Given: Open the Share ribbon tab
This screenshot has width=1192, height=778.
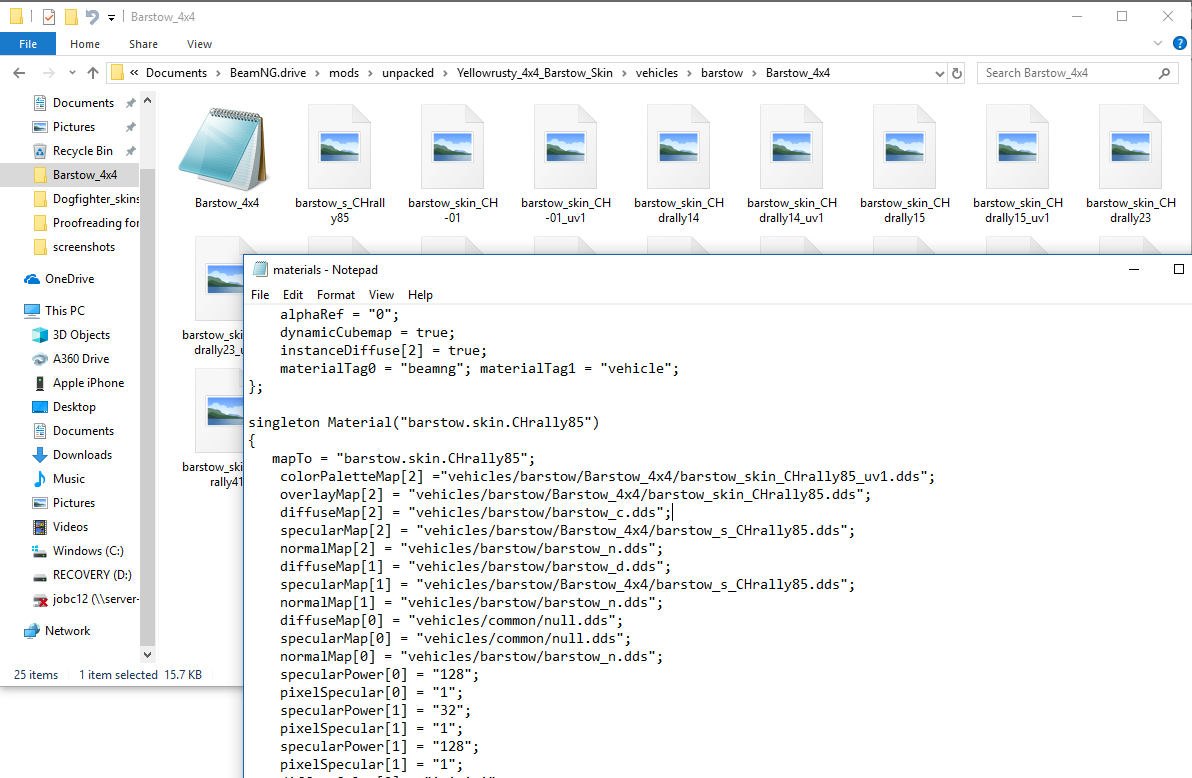Looking at the screenshot, I should 143,44.
